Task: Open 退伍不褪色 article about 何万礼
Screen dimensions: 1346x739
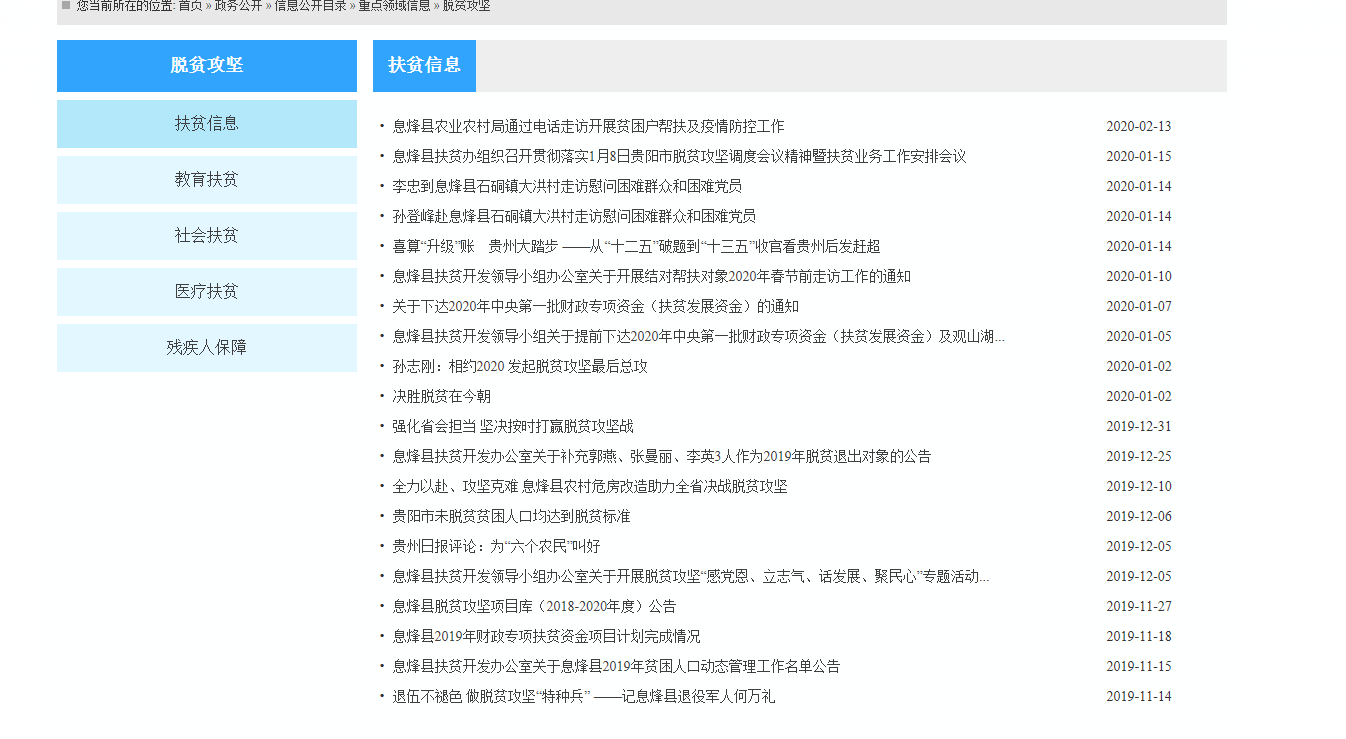Action: point(583,697)
